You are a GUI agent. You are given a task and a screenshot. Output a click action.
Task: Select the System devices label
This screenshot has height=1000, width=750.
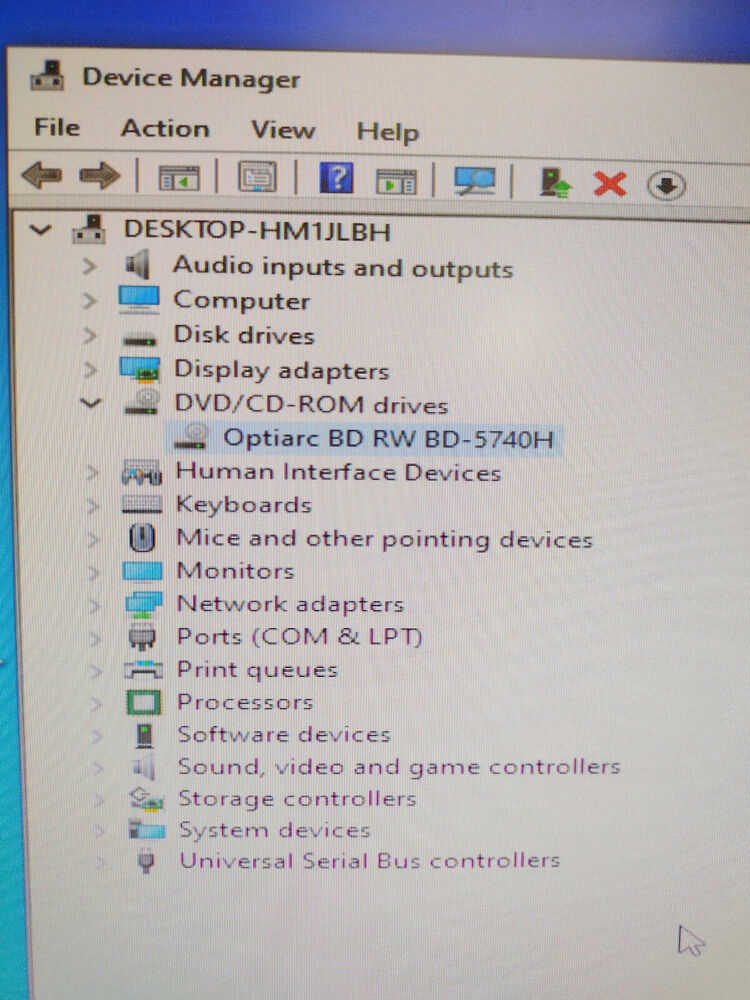[x=274, y=830]
